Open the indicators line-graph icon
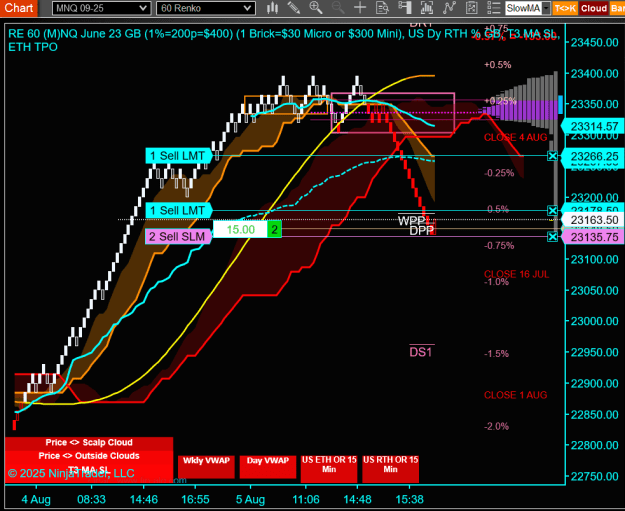 [x=449, y=8]
